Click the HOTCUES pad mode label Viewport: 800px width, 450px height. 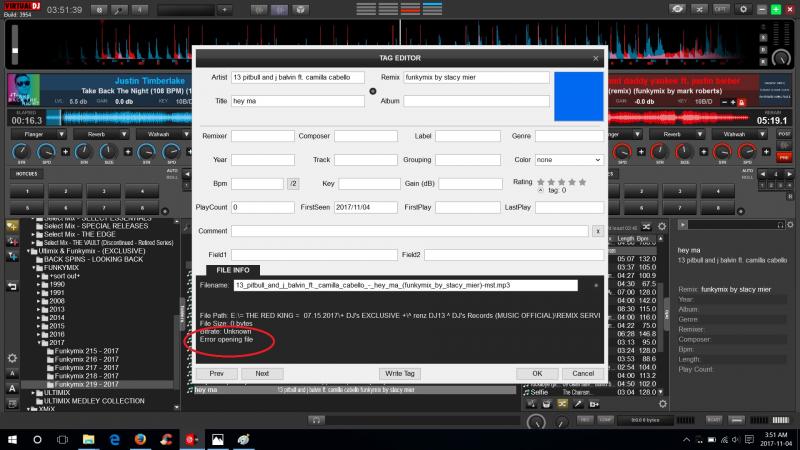click(x=27, y=174)
